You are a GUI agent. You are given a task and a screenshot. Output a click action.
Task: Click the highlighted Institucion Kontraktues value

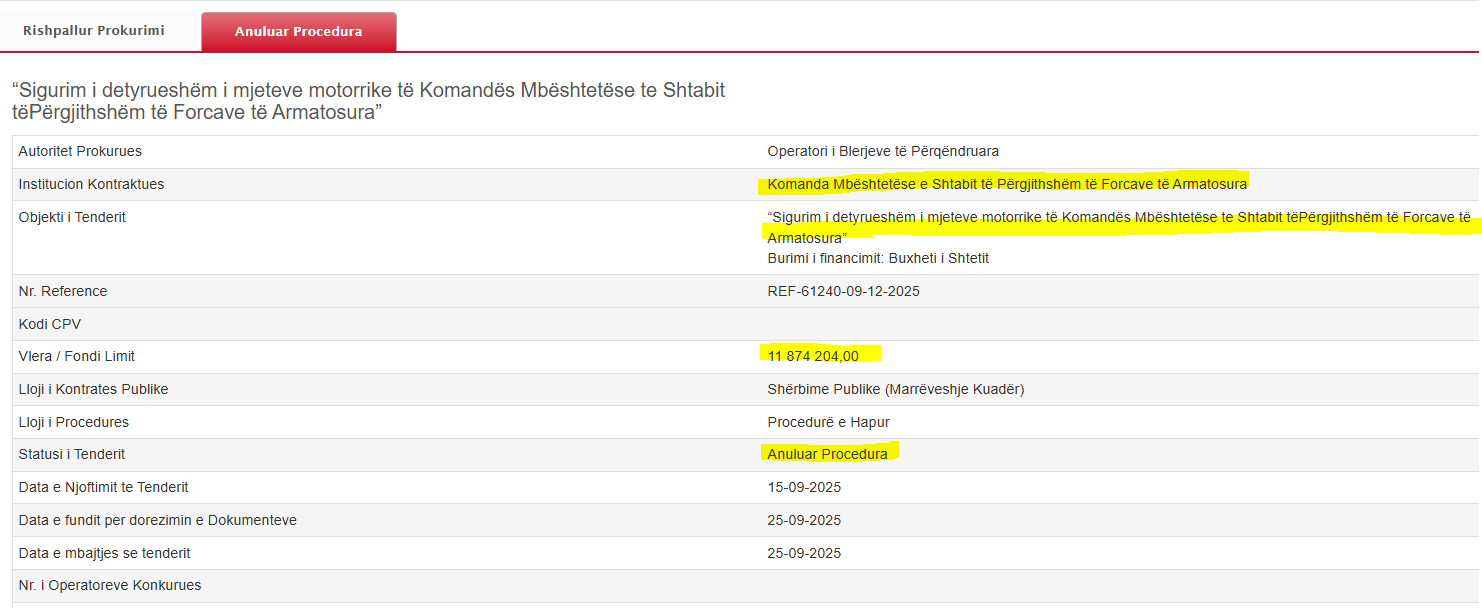(x=1007, y=184)
